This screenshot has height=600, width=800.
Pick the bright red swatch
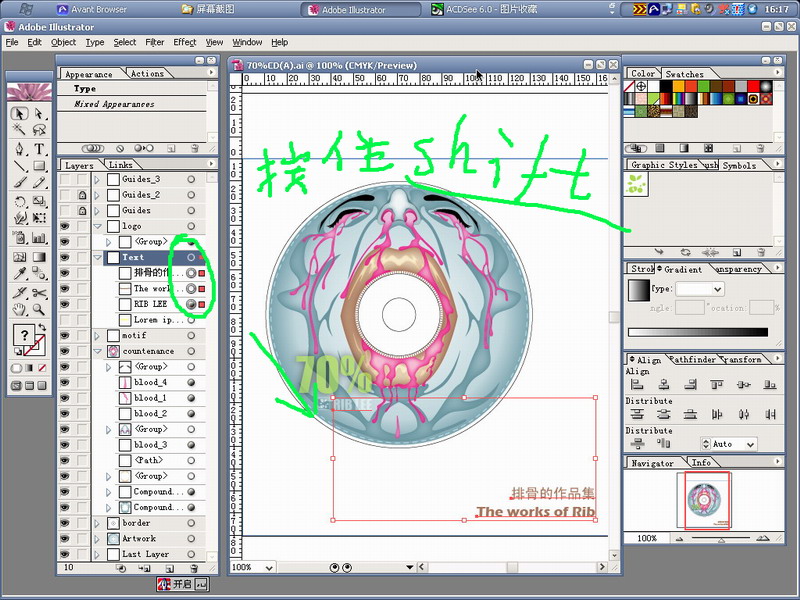[x=753, y=86]
